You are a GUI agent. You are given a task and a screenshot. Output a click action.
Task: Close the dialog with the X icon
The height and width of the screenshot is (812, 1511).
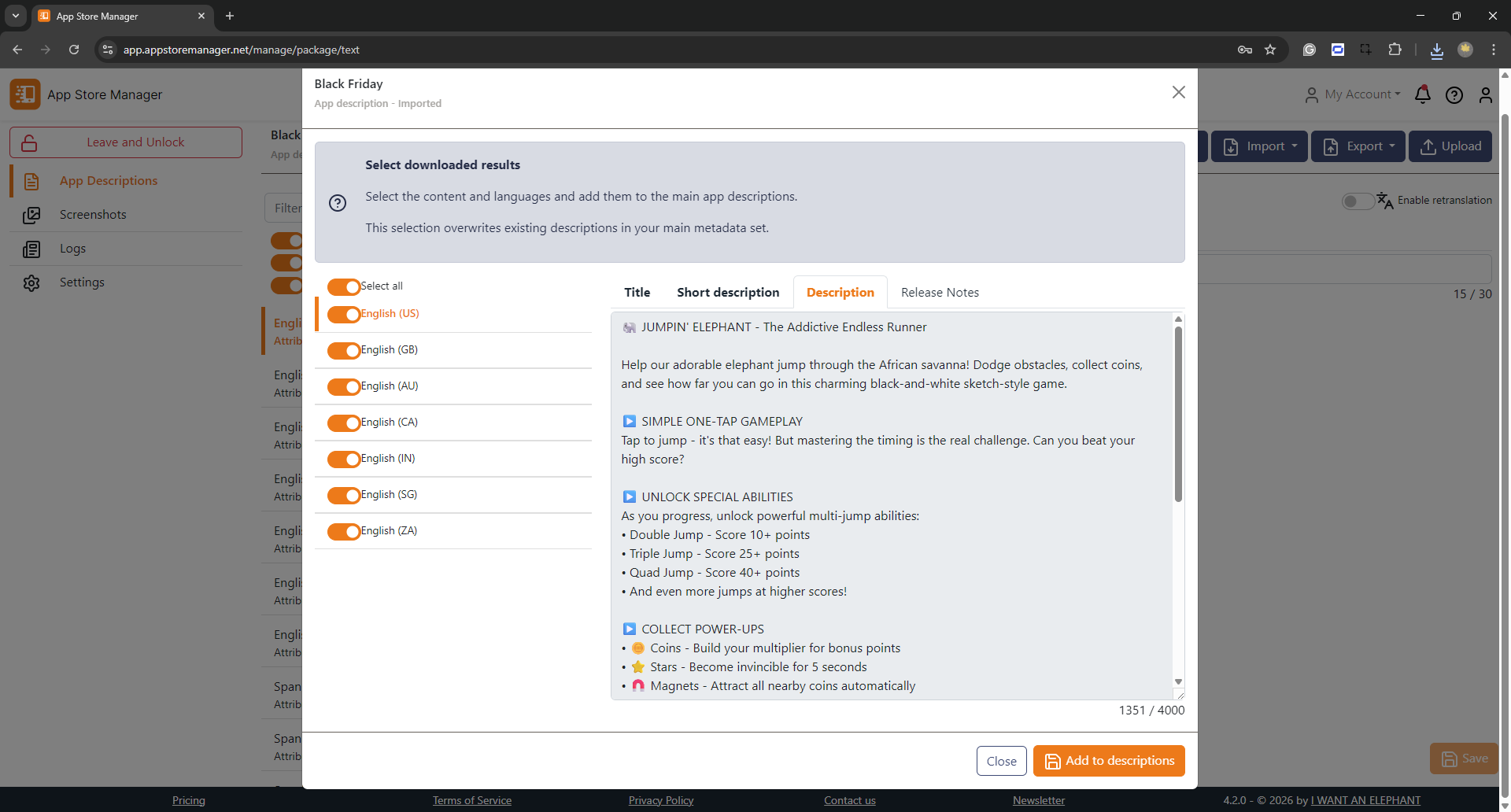pyautogui.click(x=1178, y=92)
